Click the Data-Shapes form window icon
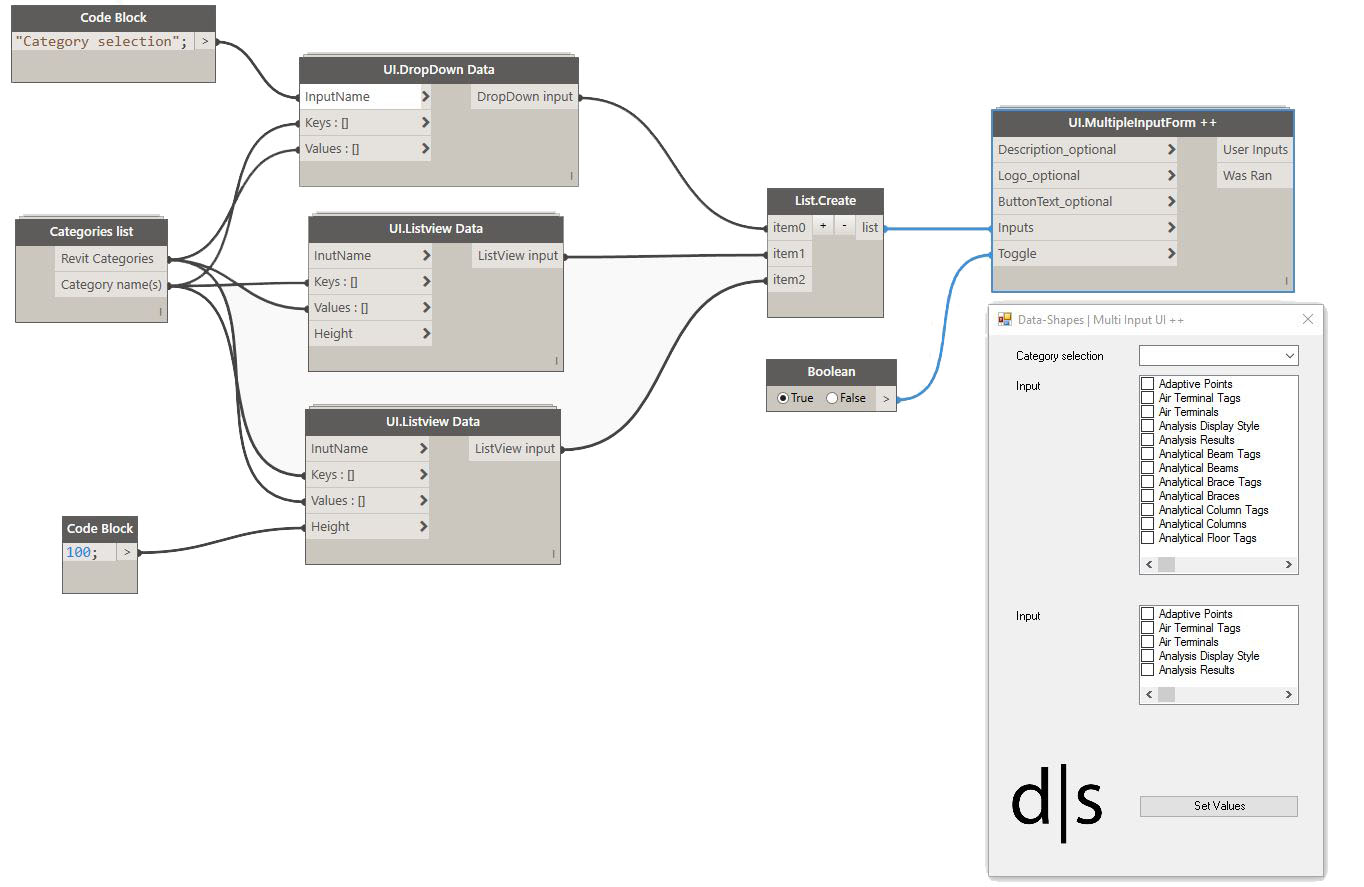 pos(1005,320)
